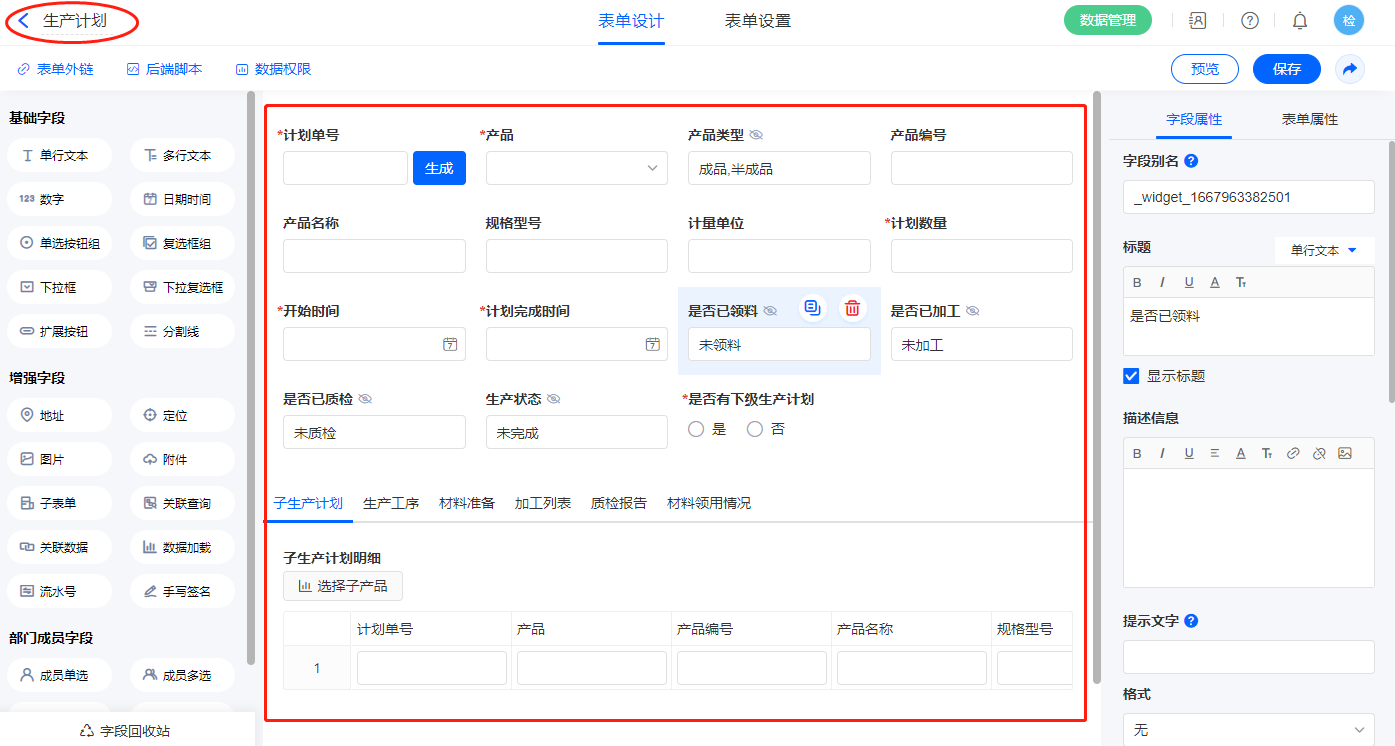Click the delete trash icon on 是否已领料
Screen dimensions: 1395x746
[851, 308]
